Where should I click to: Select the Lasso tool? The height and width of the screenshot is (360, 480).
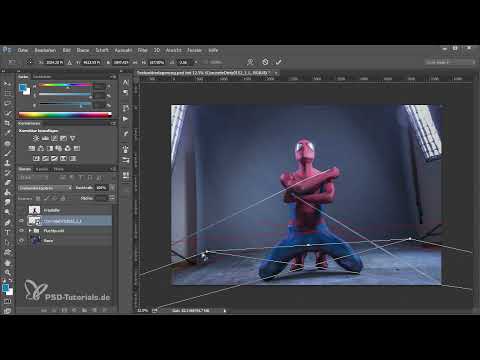pyautogui.click(x=7, y=103)
